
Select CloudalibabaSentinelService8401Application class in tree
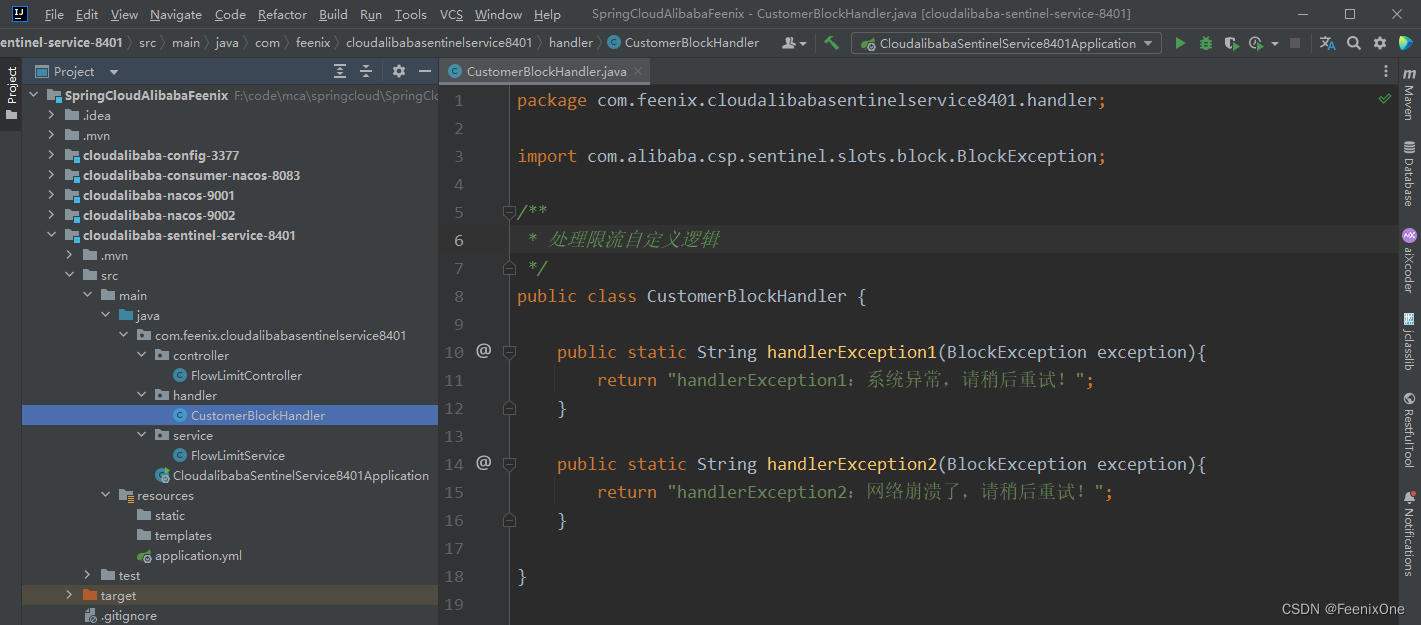[300, 475]
